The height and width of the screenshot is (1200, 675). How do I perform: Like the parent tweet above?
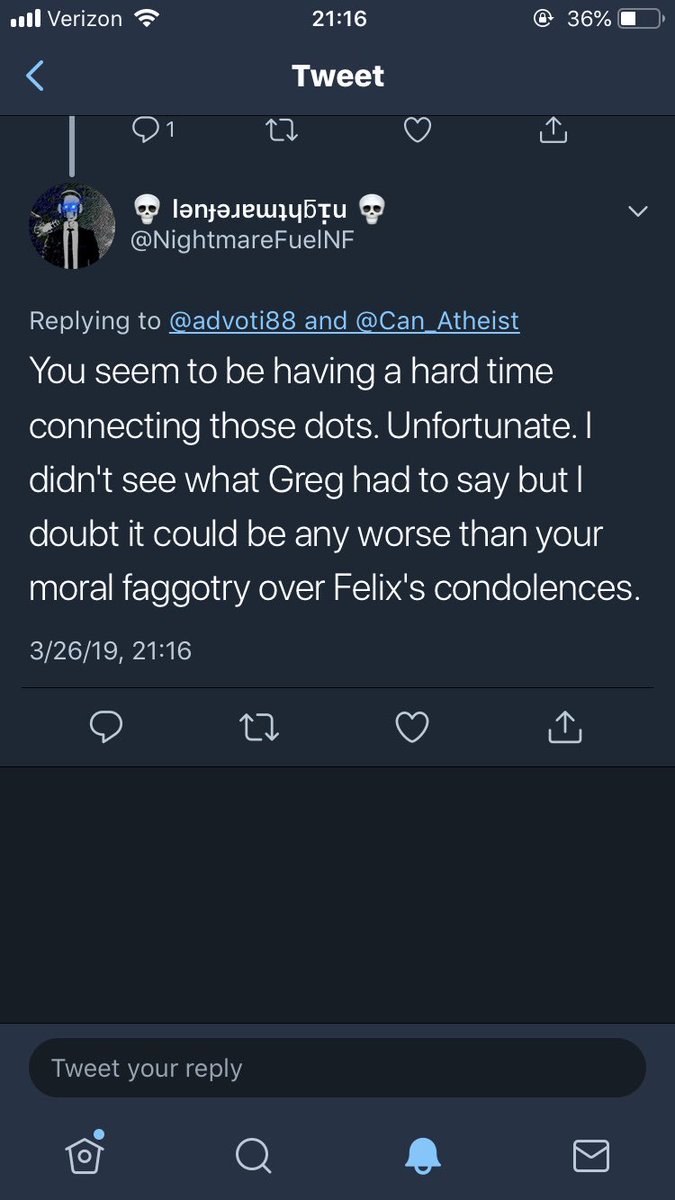click(x=417, y=129)
